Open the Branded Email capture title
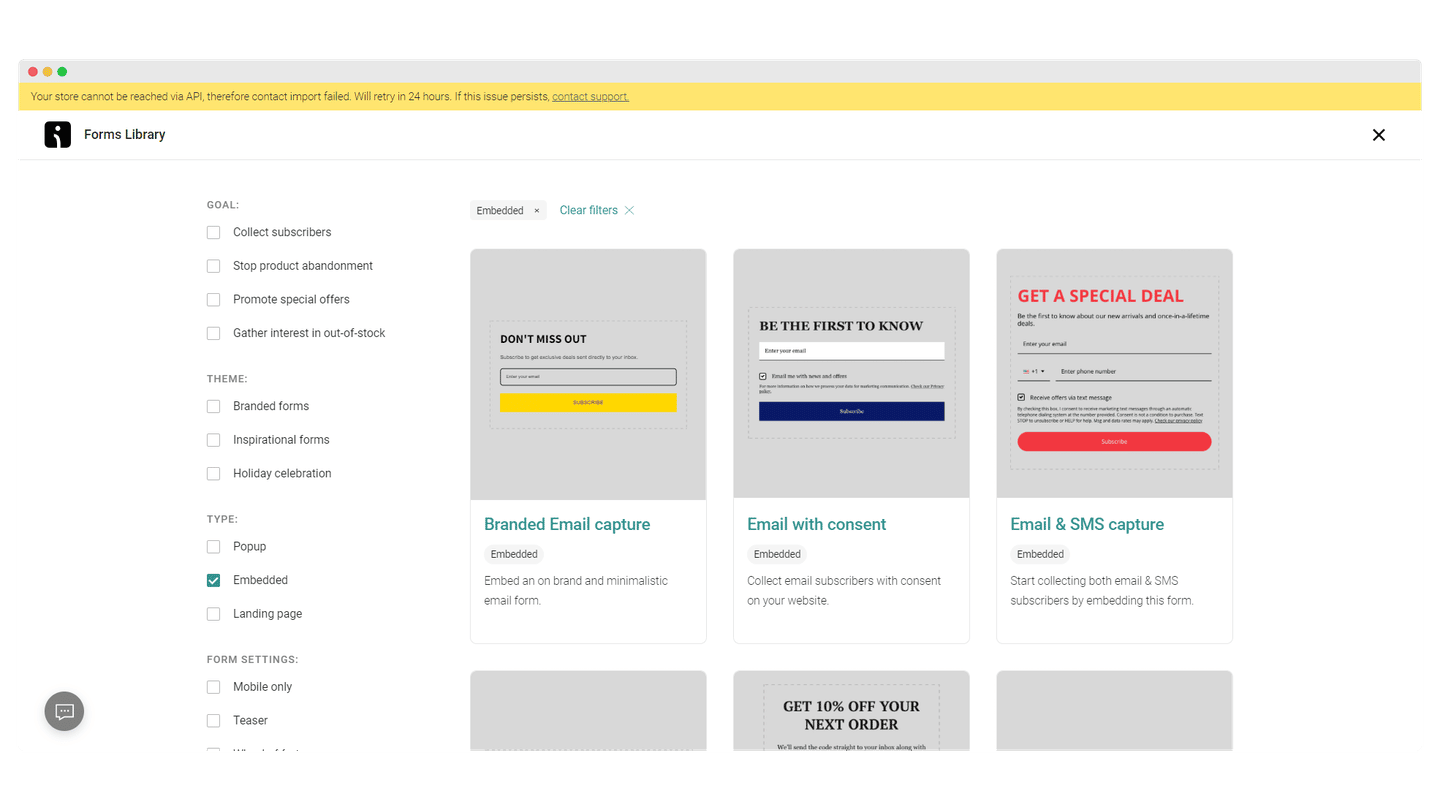The width and height of the screenshot is (1440, 810). [567, 524]
